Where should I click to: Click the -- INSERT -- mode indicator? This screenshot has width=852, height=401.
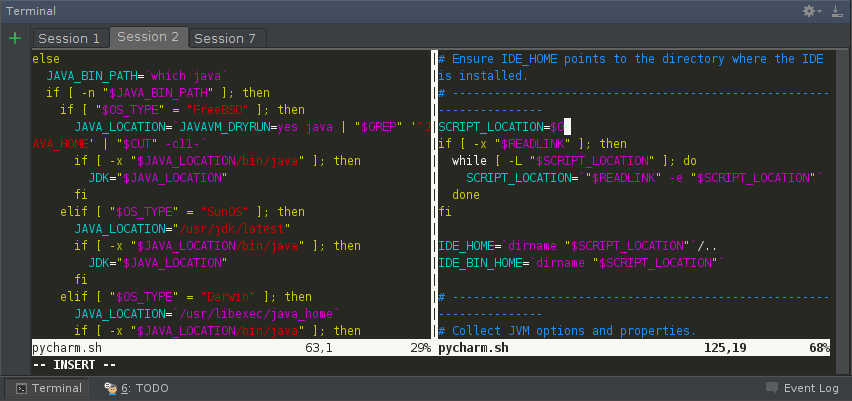(x=74, y=365)
